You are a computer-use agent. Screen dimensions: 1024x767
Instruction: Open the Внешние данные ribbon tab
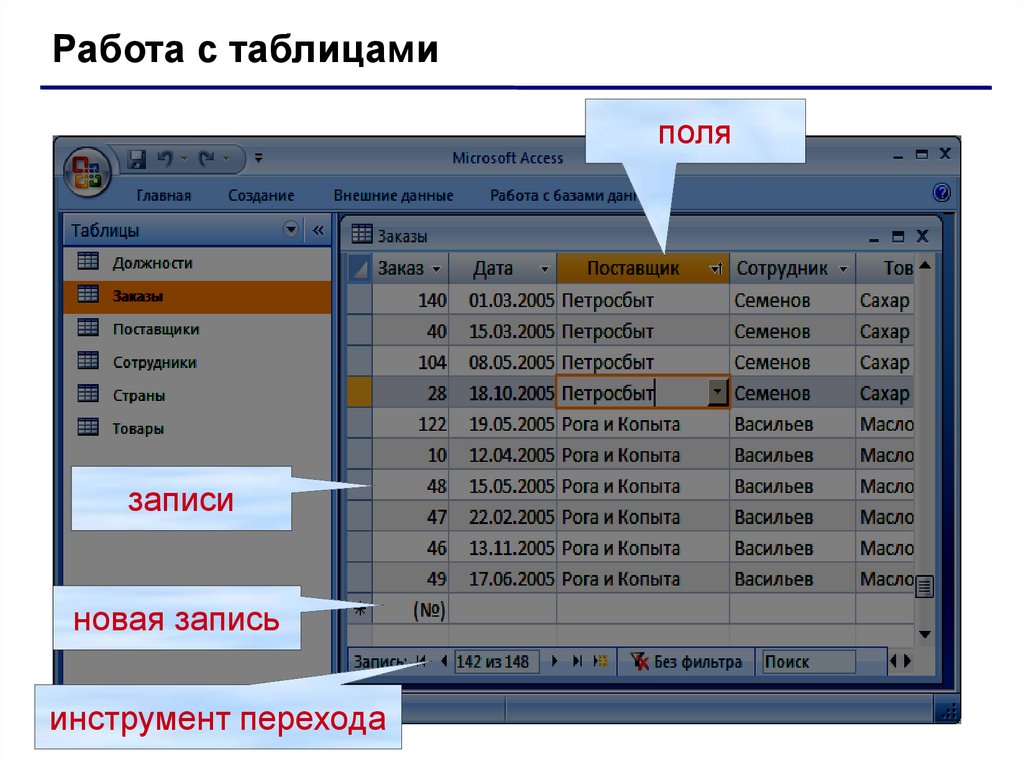click(393, 195)
